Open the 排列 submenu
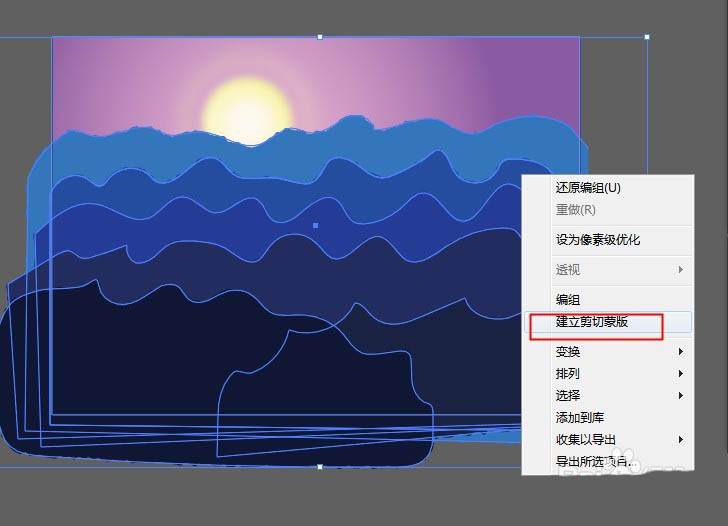728x526 pixels. pos(608,373)
